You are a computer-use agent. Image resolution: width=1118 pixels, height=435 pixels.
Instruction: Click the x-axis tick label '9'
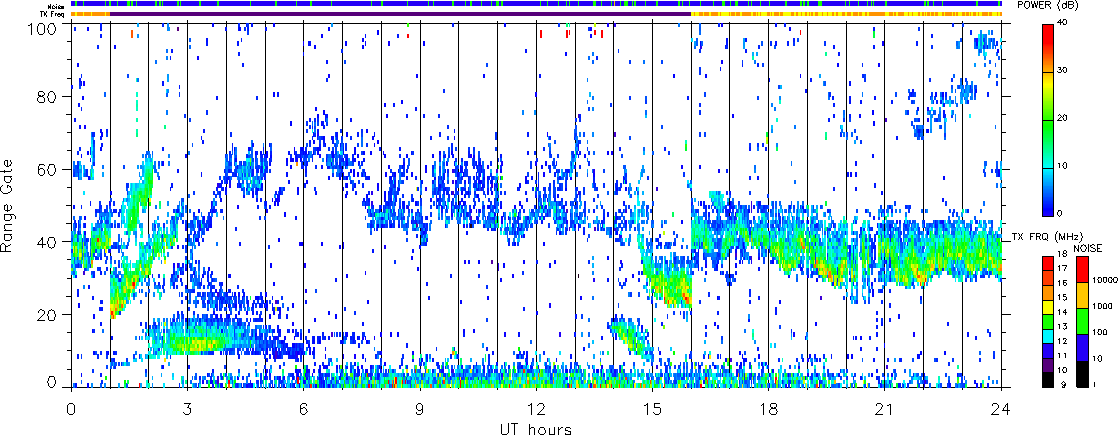pyautogui.click(x=420, y=409)
